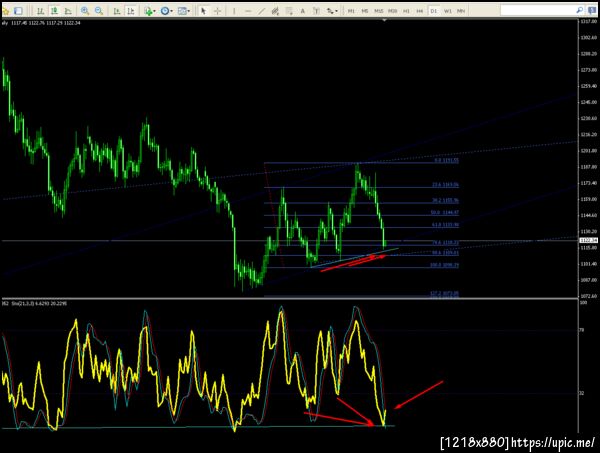
Task: Switch timeframe to H4
Action: [420, 11]
